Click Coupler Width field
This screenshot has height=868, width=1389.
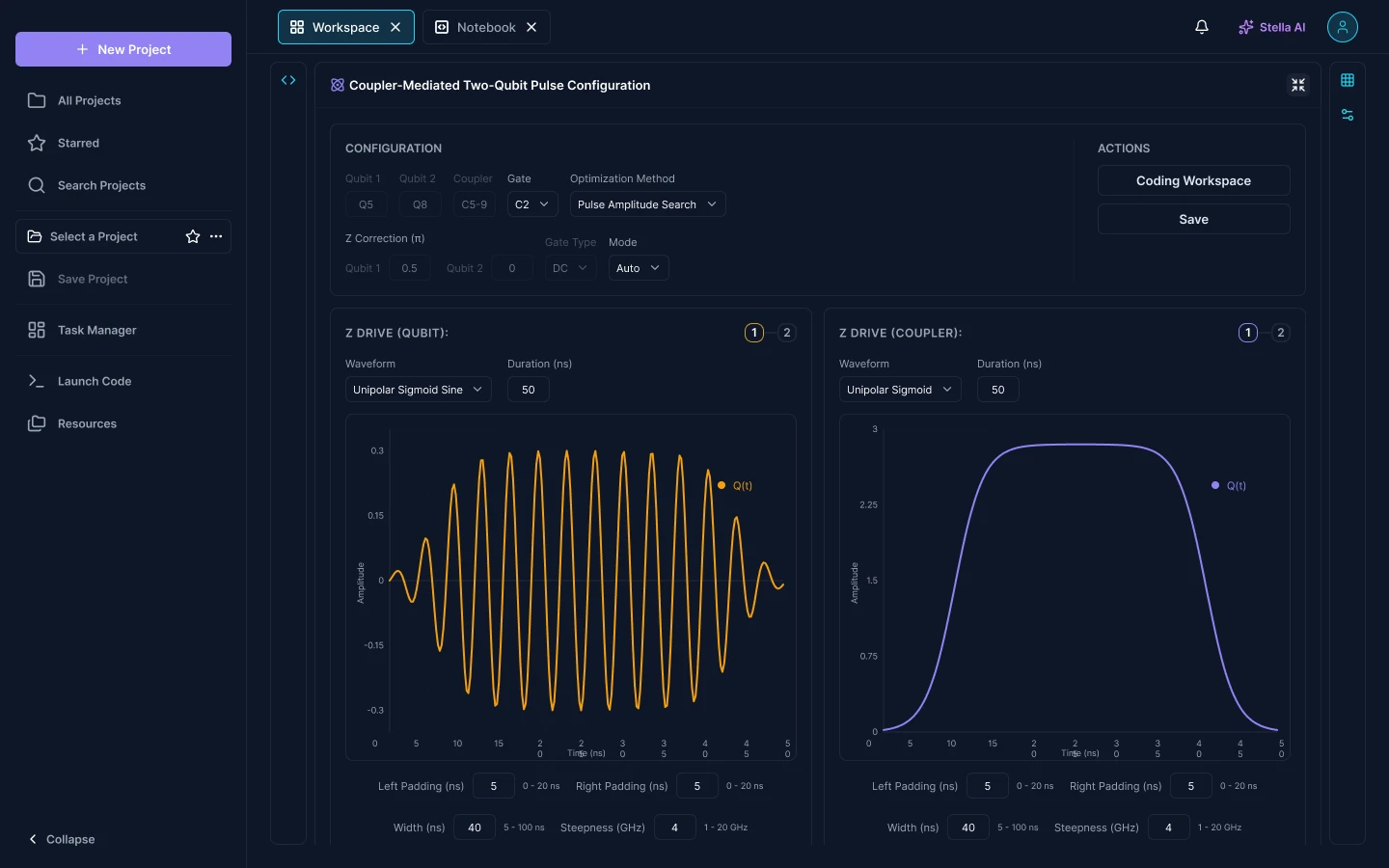coord(968,827)
